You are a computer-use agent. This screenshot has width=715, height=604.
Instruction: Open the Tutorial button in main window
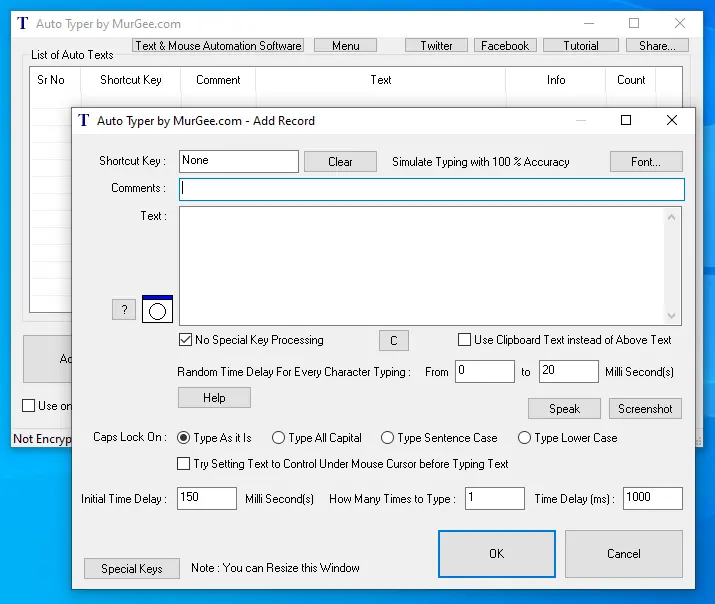(581, 46)
